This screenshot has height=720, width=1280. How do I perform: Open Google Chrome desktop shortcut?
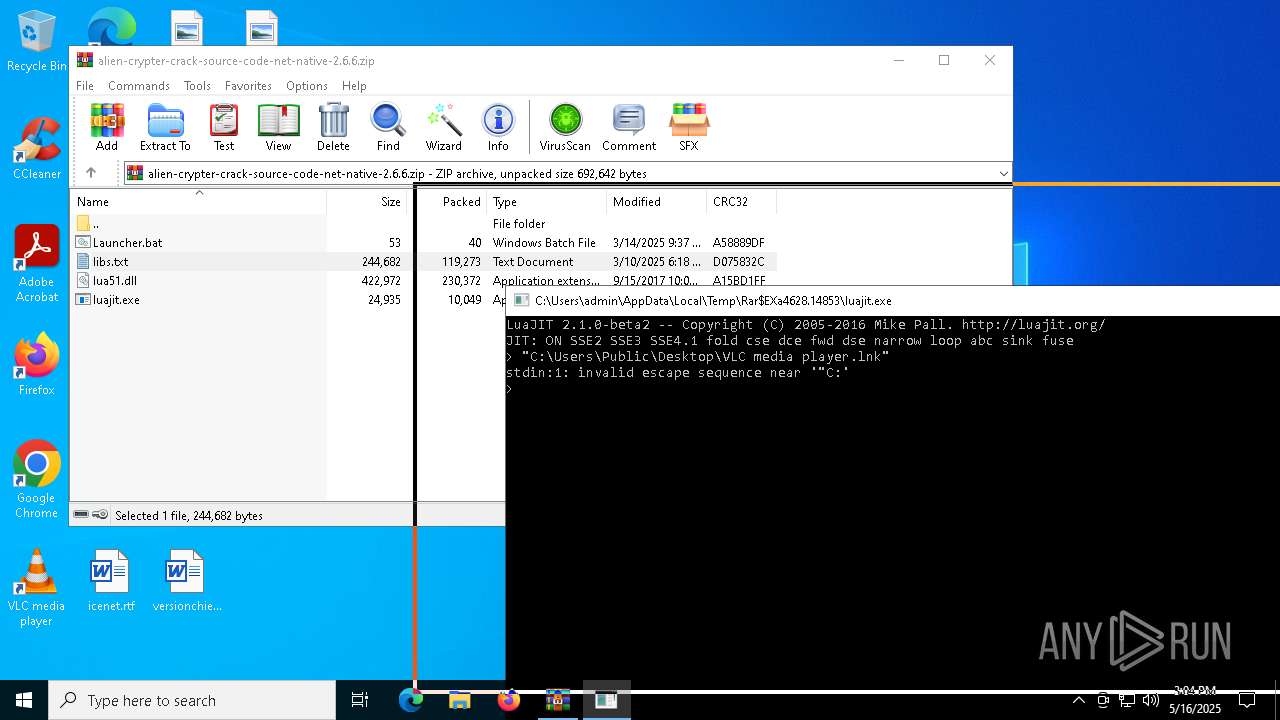(x=36, y=480)
